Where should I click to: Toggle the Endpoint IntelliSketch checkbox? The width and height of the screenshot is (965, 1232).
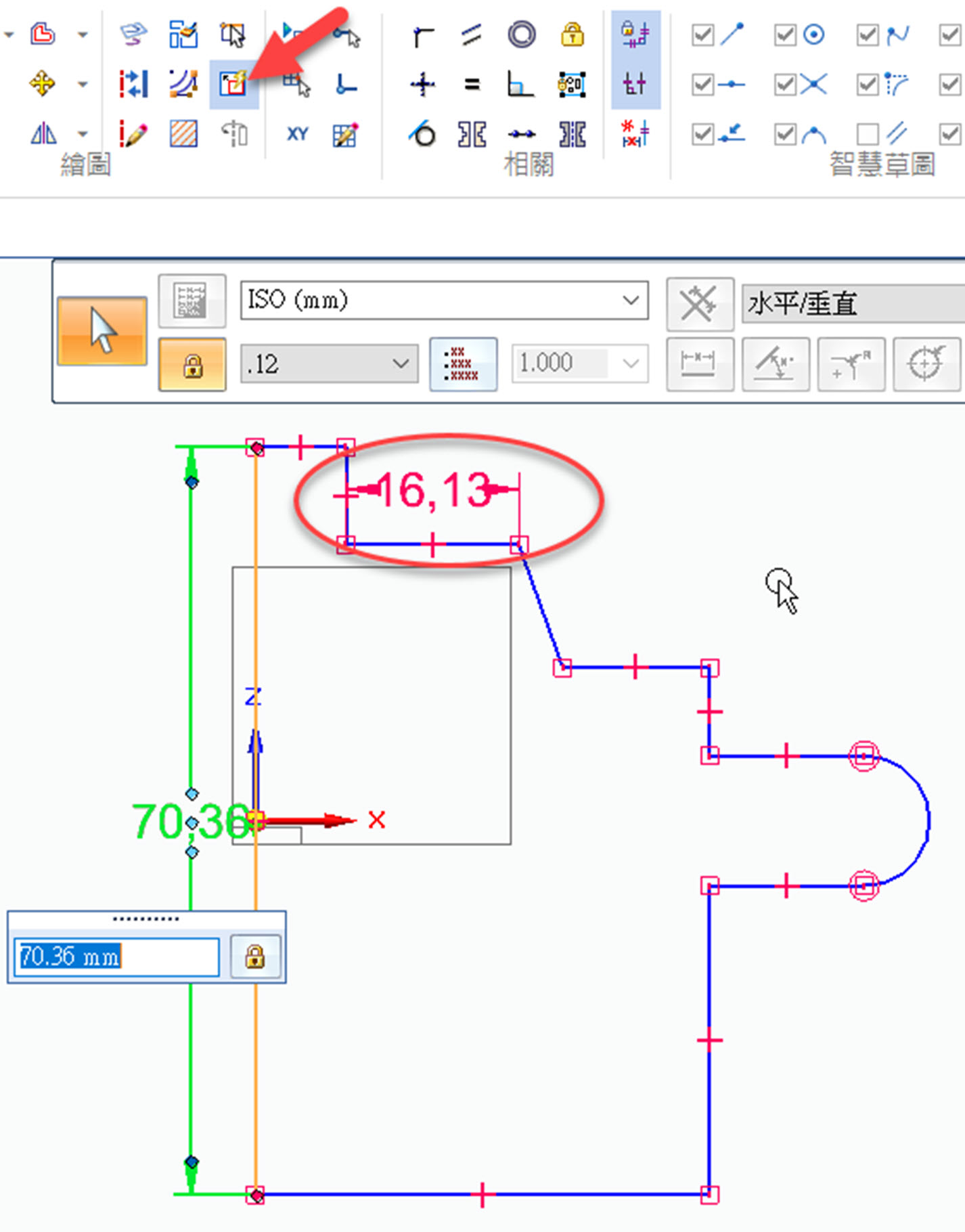(703, 35)
